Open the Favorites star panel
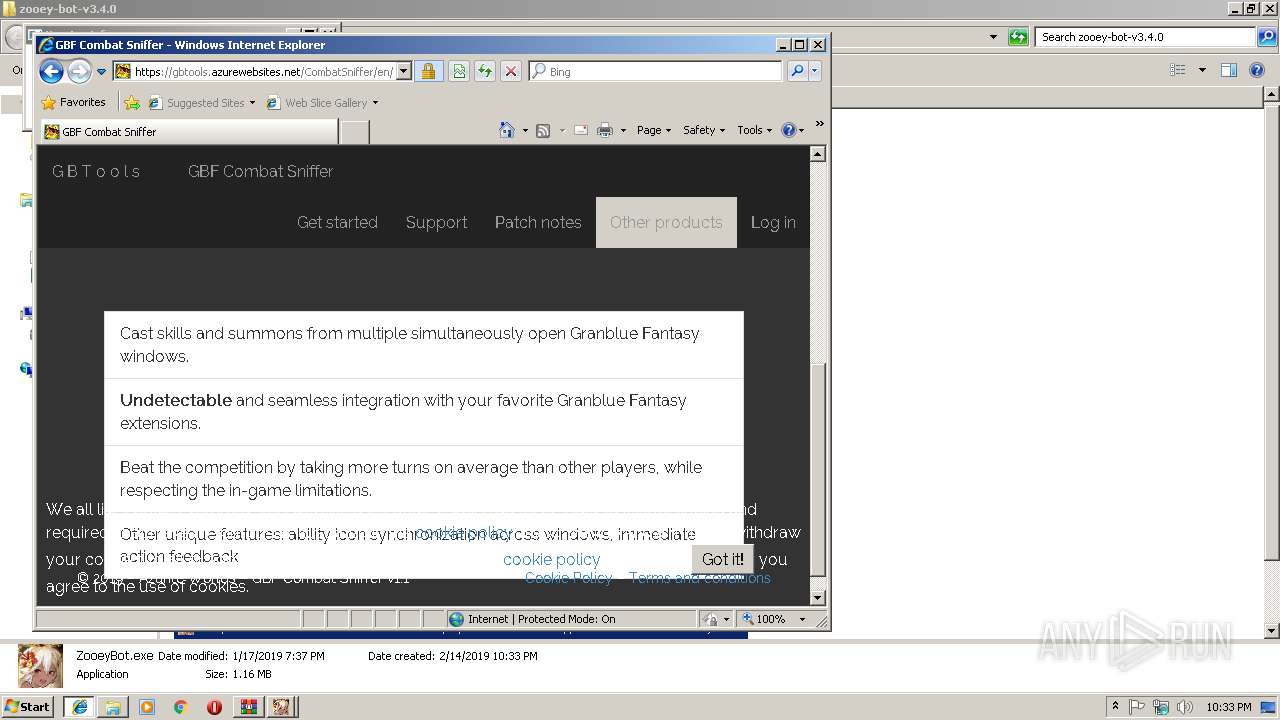 pos(73,102)
